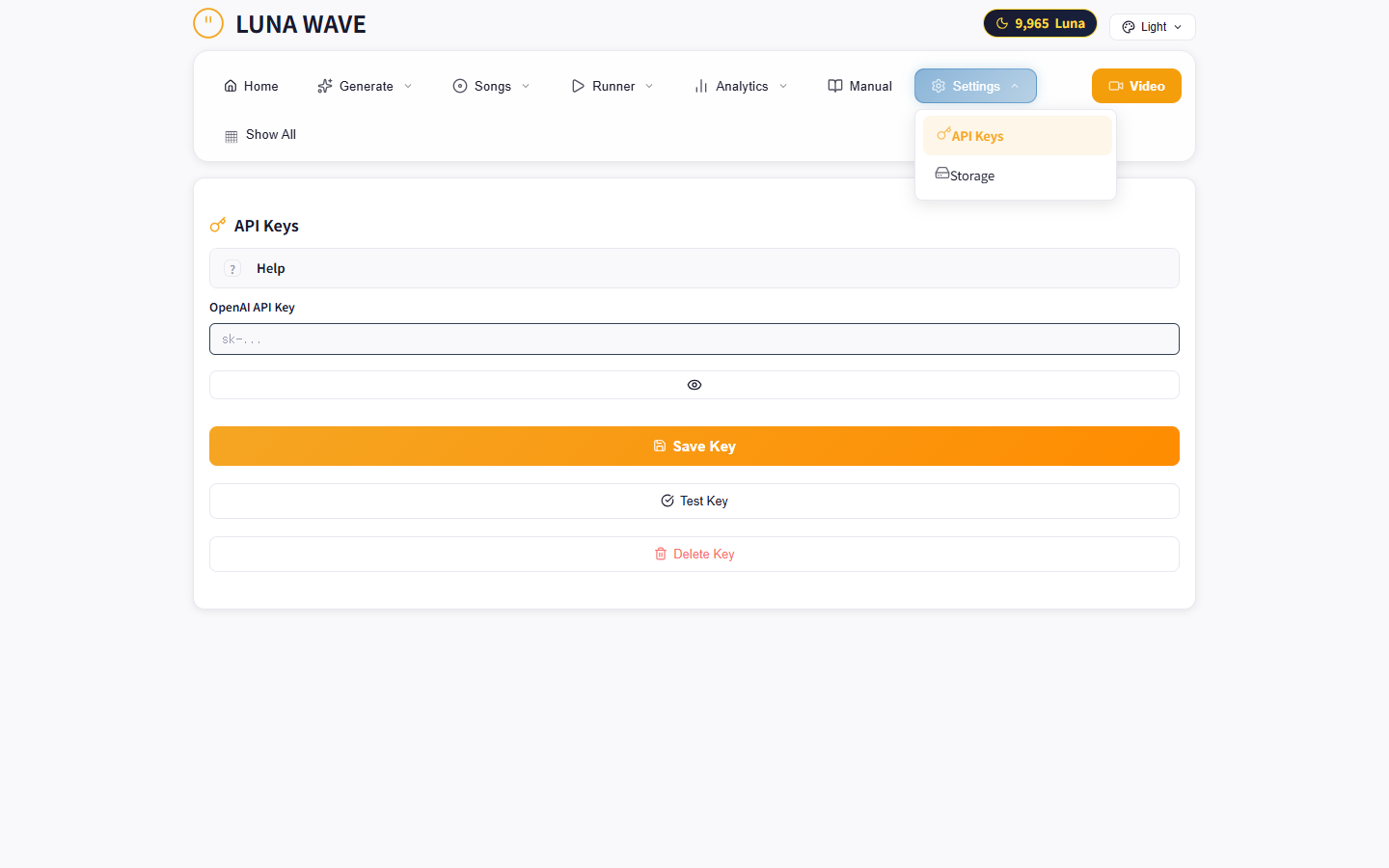This screenshot has height=868, width=1389.
Task: Click the key icon next to API Keys heading
Action: 216,224
